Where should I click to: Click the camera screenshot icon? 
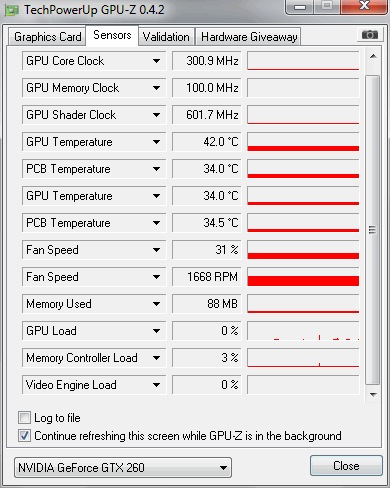tap(369, 34)
